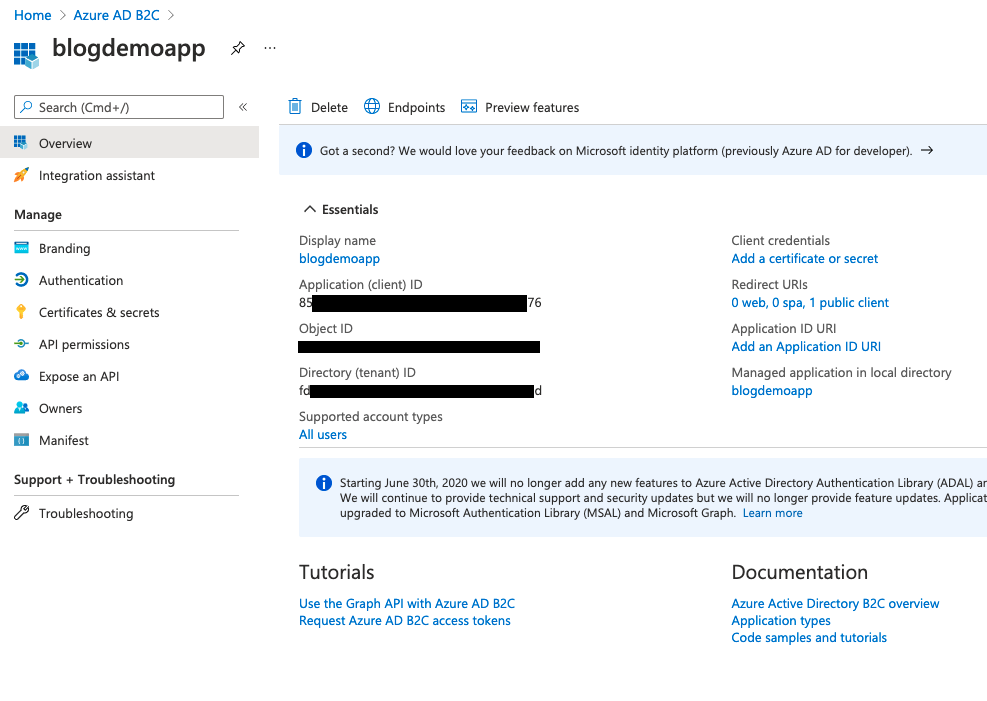987x701 pixels.
Task: Click the Overview grid icon in sidebar
Action: point(21,142)
